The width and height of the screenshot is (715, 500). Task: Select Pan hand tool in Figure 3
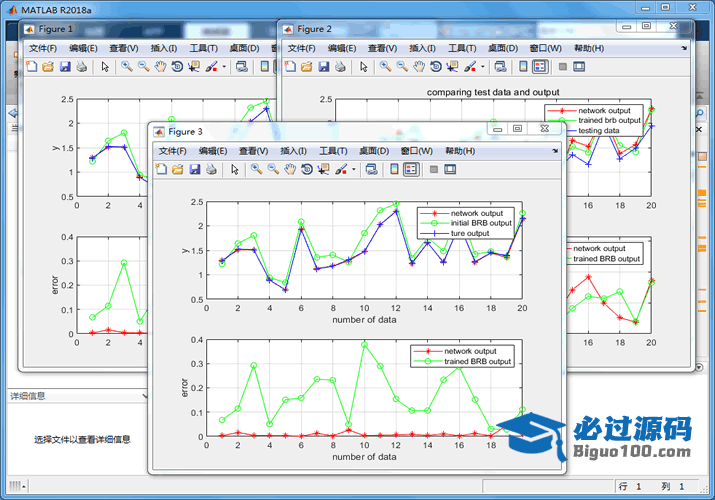290,170
